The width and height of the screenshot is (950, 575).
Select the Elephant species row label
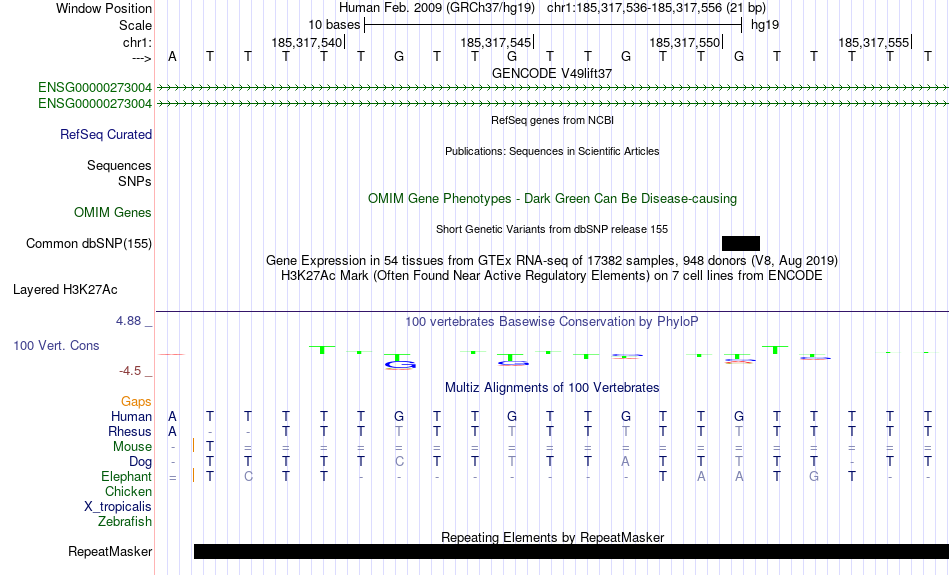pyautogui.click(x=127, y=477)
